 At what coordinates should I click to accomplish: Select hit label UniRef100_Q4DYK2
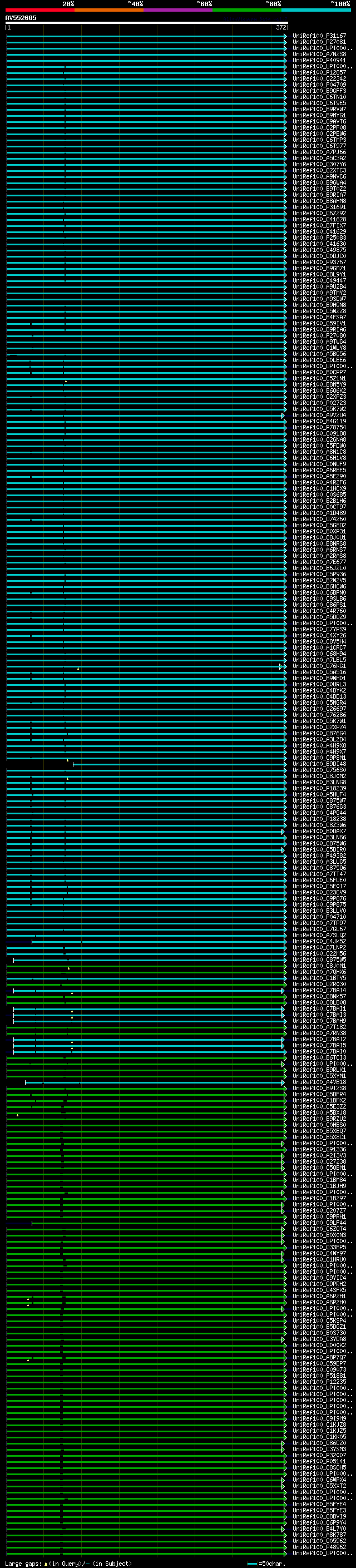[319, 690]
